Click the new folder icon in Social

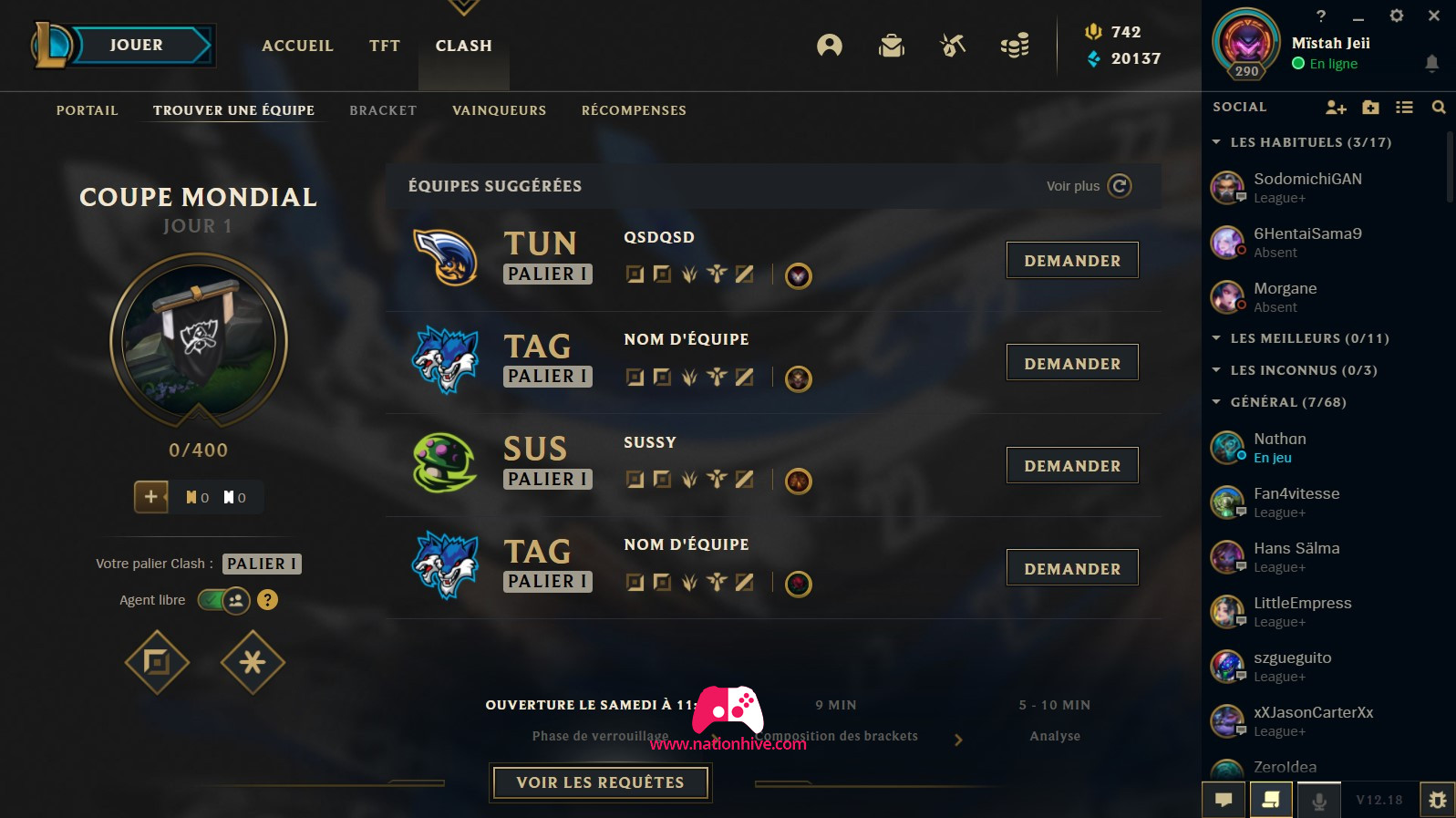(1370, 108)
